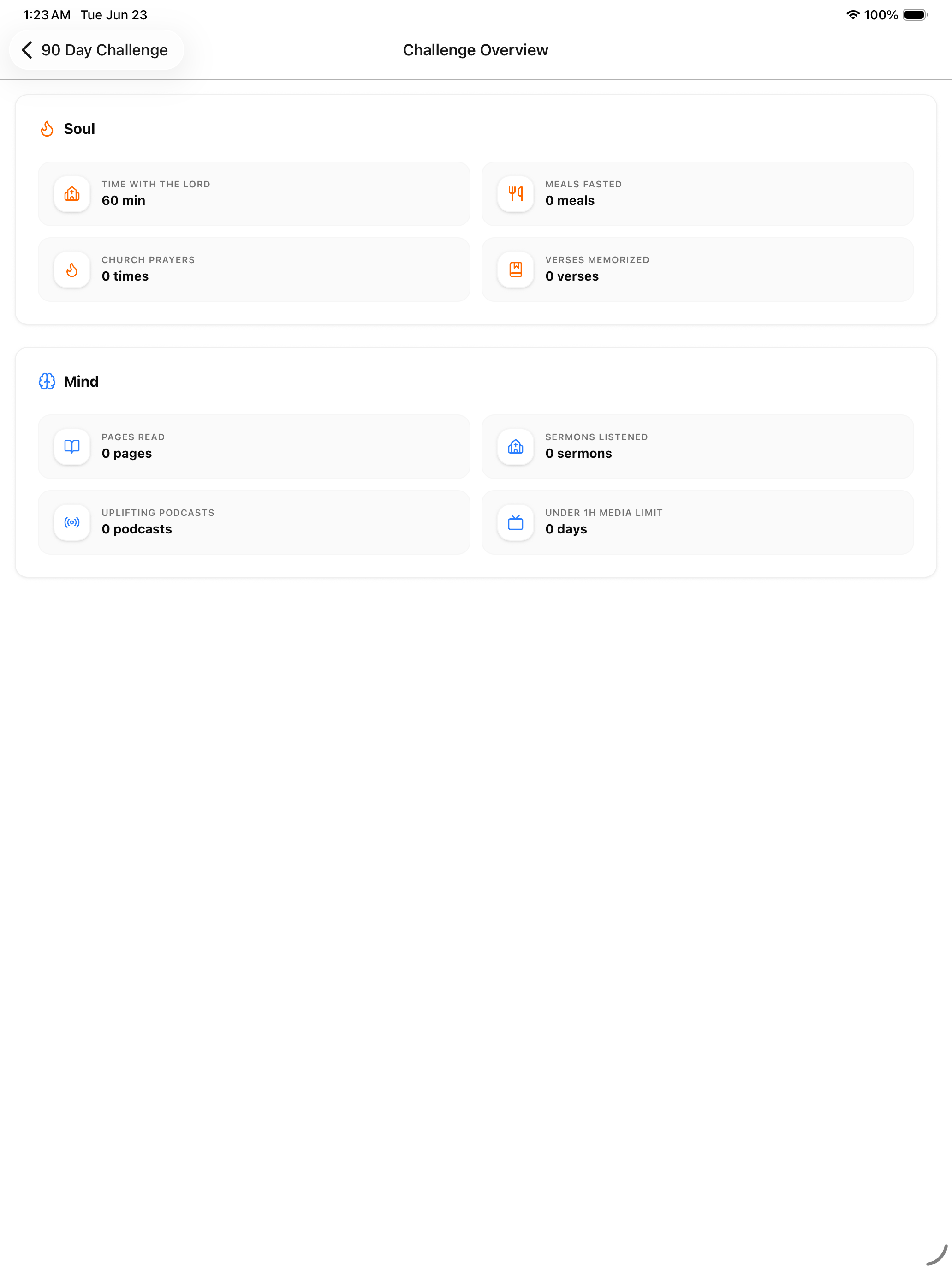Viewport: 952px width, 1270px height.
Task: Tap the Uplifting Podcasts broadcast icon
Action: pos(72,522)
